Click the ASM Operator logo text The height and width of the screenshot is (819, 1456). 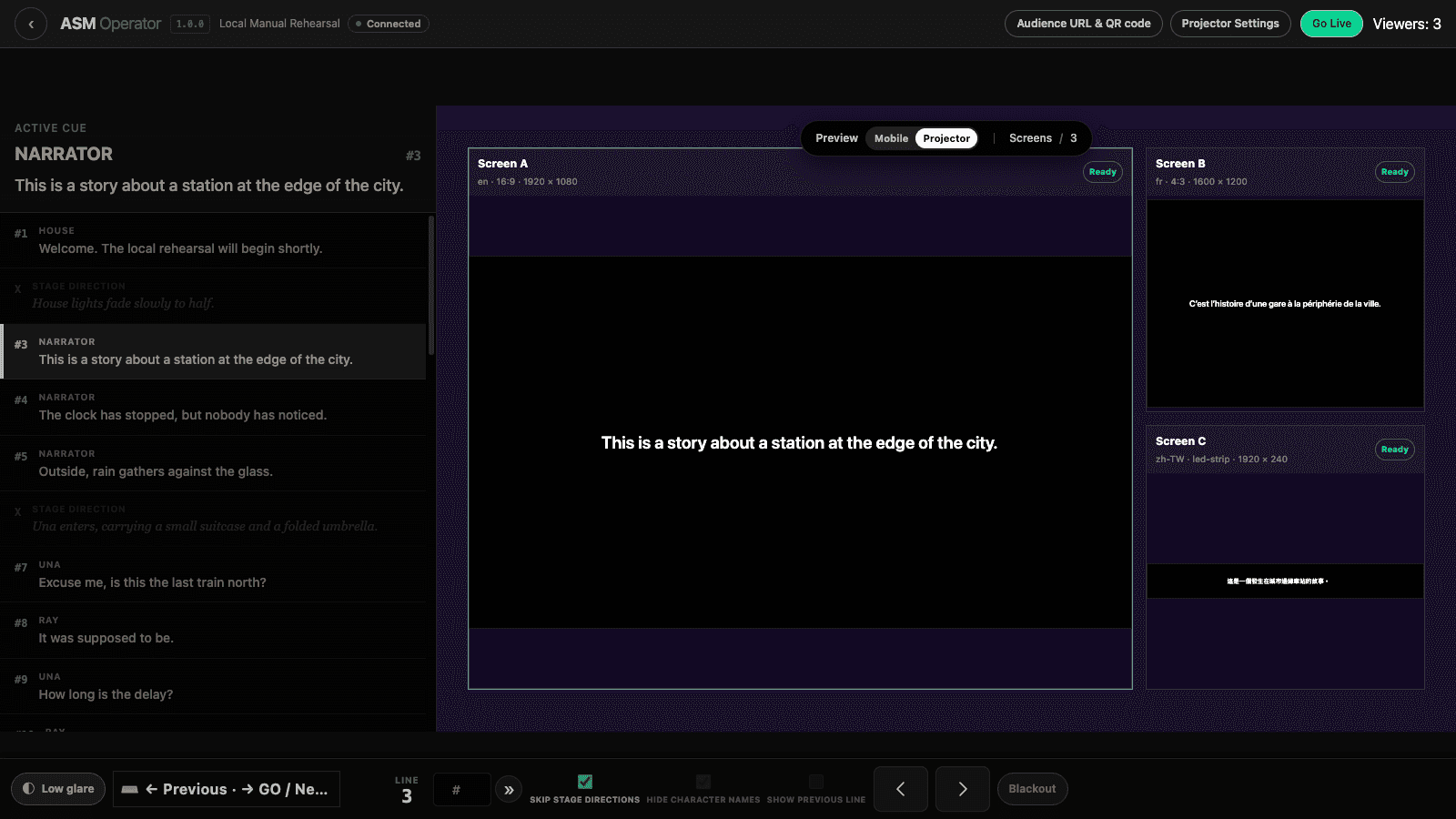tap(110, 24)
